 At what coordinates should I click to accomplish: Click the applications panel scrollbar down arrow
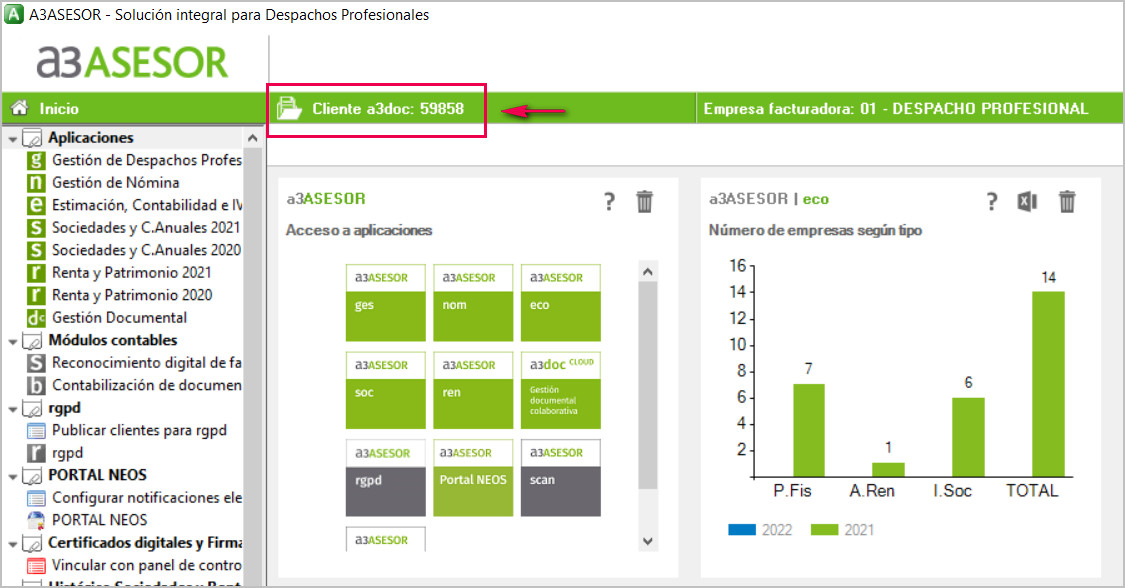coord(648,541)
